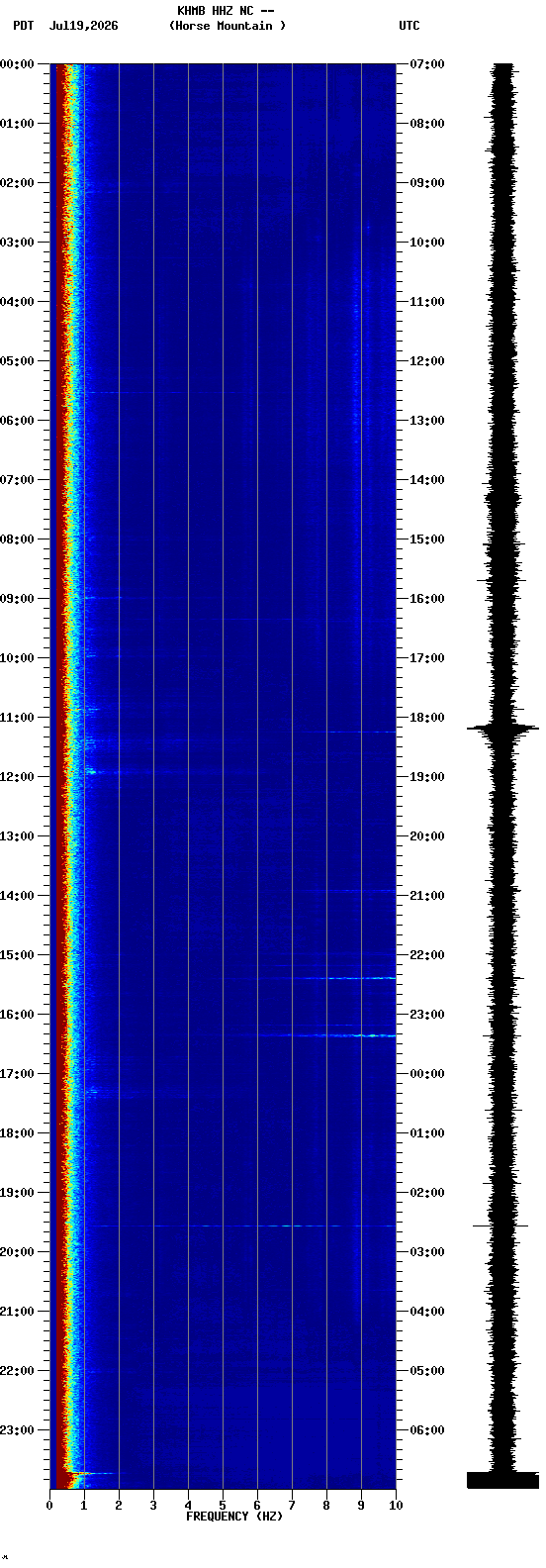Click the large seismogram spike near 18:00 UTC
Screen dimensions: 546x1568
click(x=503, y=730)
